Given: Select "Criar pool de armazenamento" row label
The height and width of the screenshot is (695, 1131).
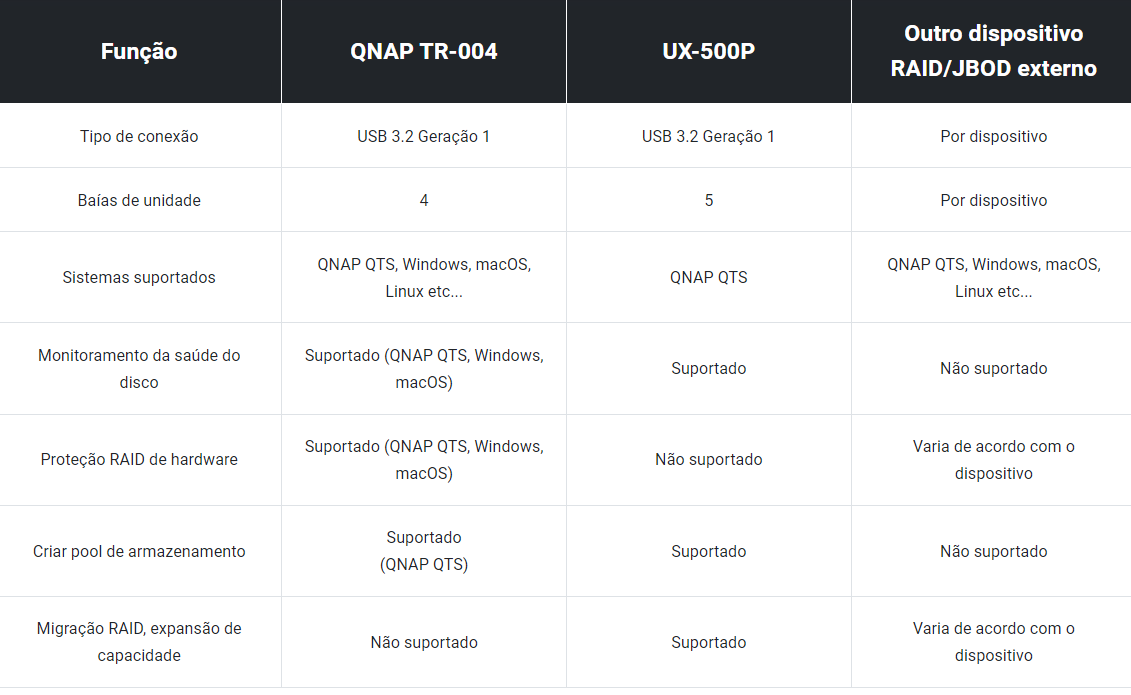Looking at the screenshot, I should (139, 551).
